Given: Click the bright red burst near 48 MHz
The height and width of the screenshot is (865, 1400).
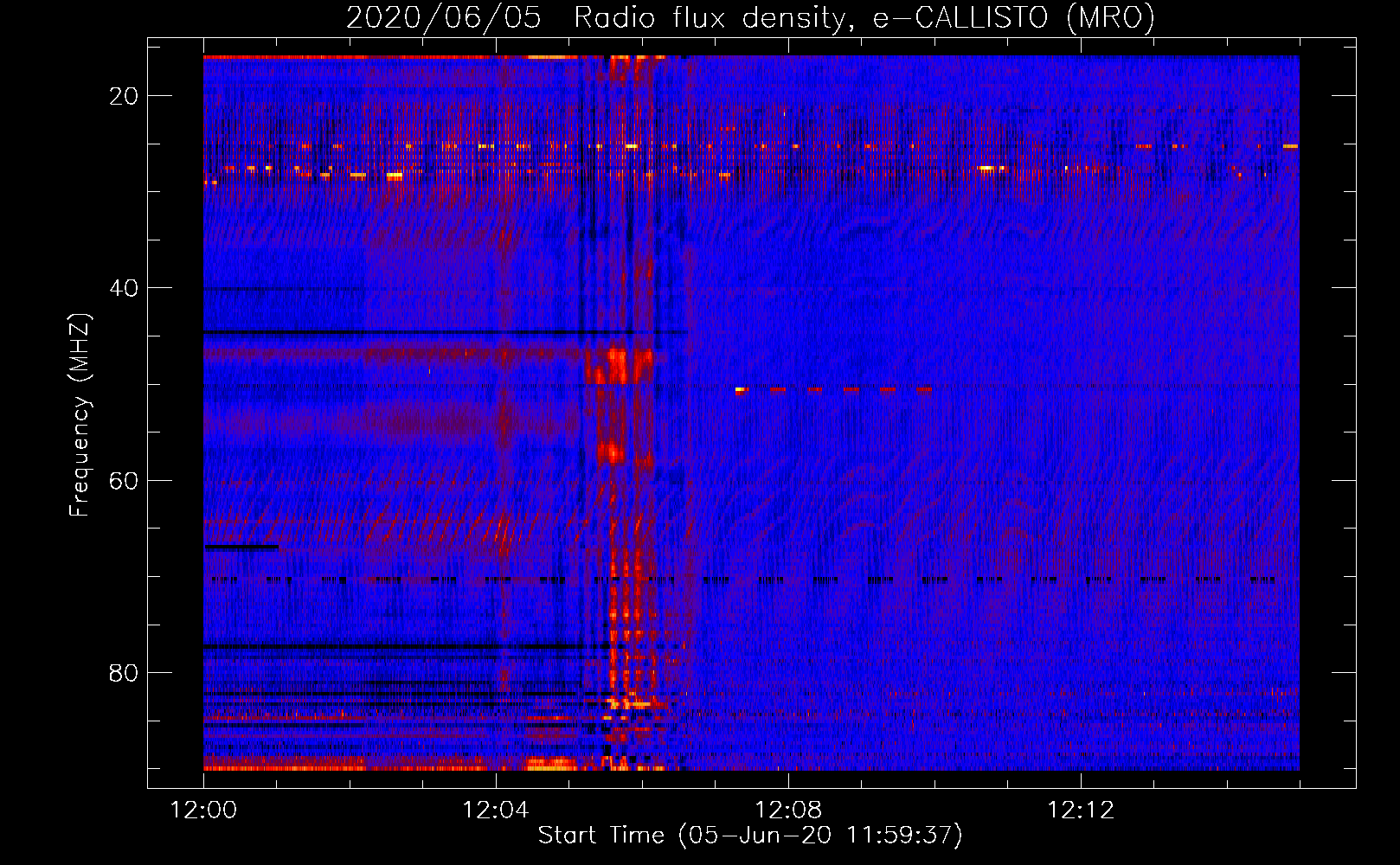Looking at the screenshot, I should pyautogui.click(x=618, y=365).
